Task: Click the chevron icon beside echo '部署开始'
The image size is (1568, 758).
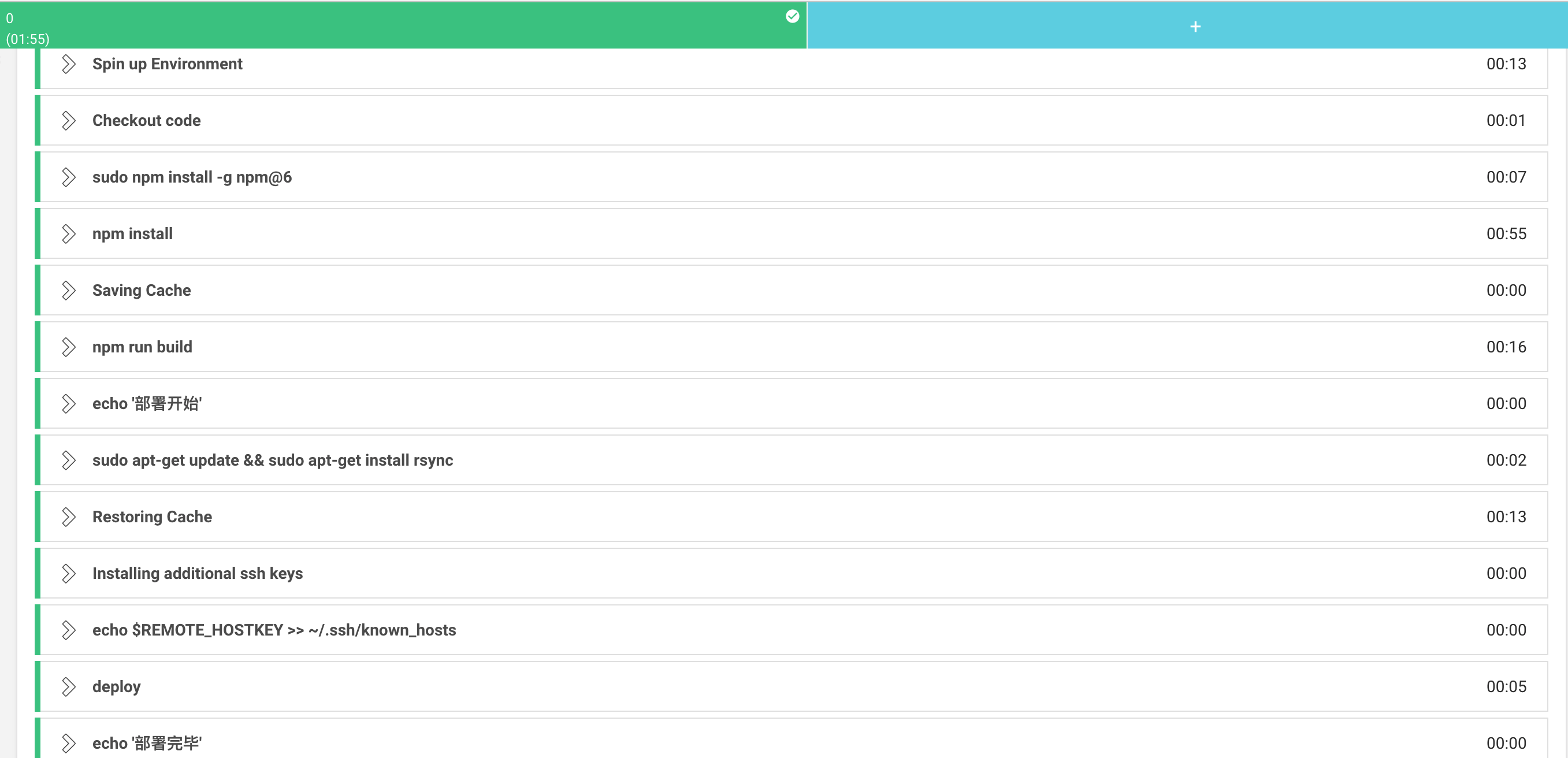Action: (68, 404)
